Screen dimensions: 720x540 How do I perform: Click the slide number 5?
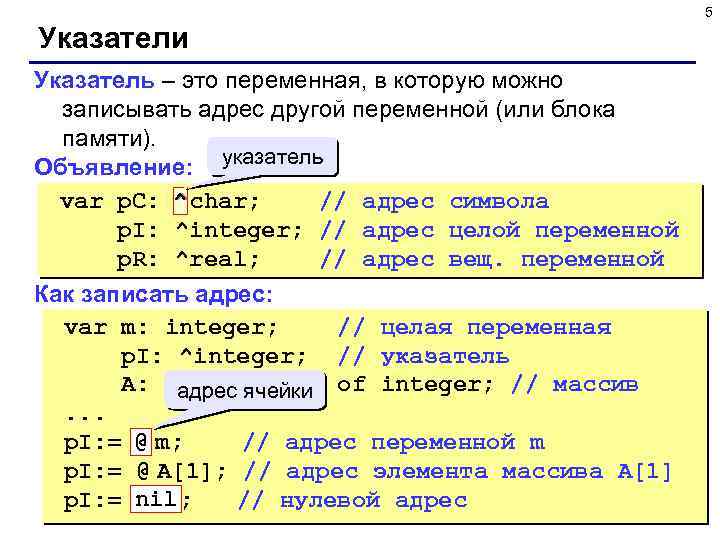(x=709, y=12)
